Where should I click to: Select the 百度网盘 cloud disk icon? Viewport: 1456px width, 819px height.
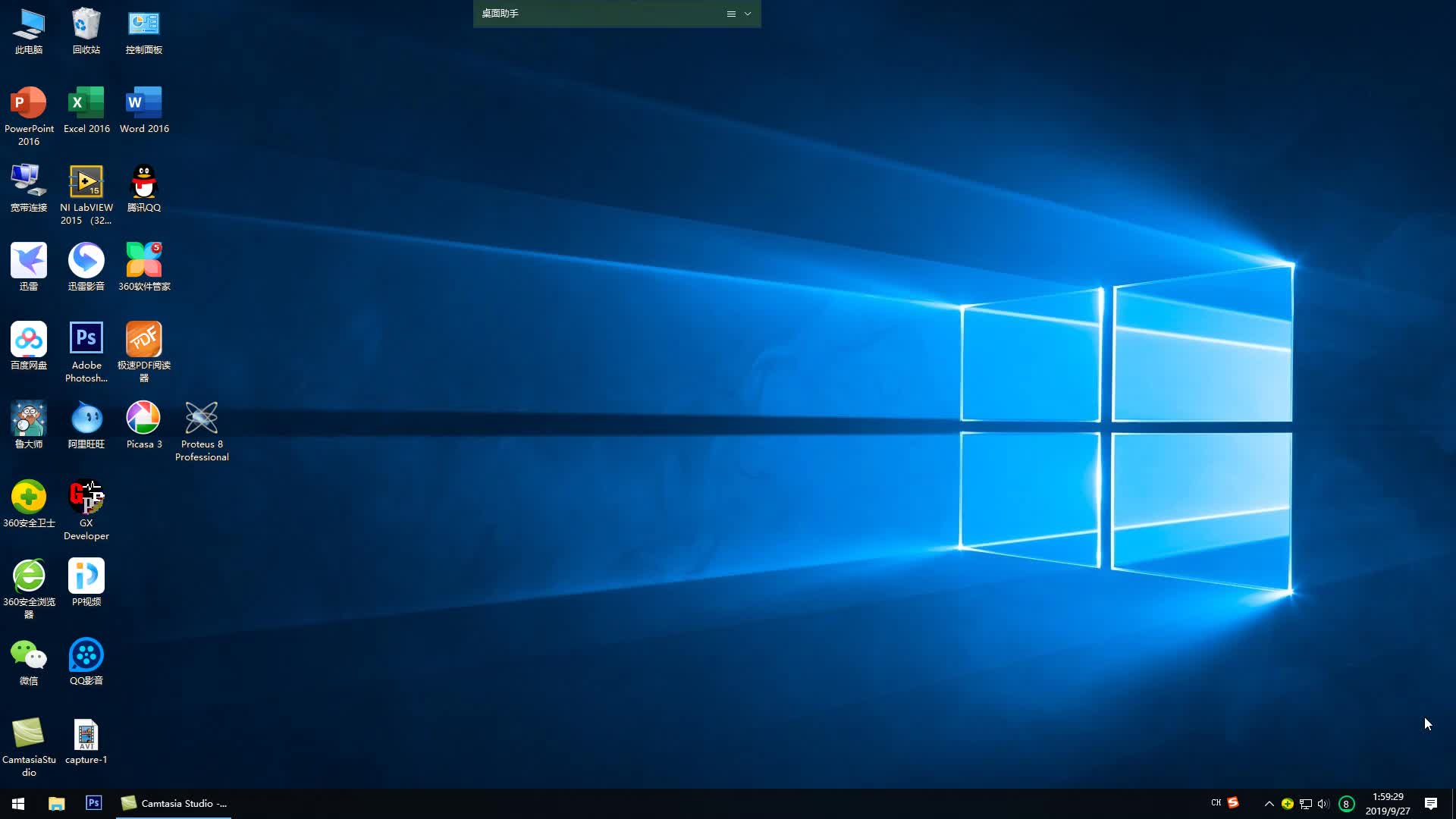click(29, 347)
